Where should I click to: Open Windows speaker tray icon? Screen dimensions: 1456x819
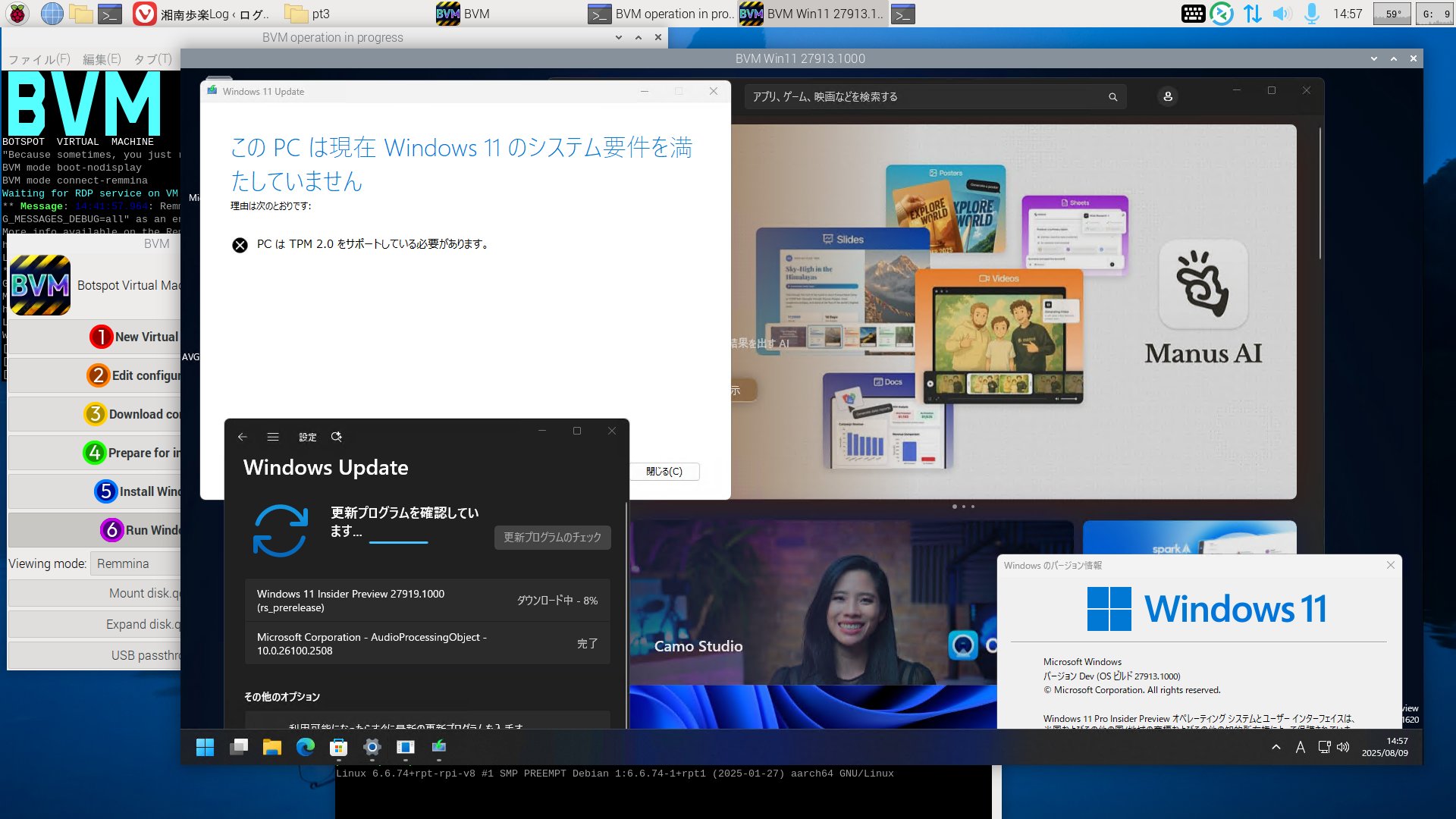click(1343, 747)
